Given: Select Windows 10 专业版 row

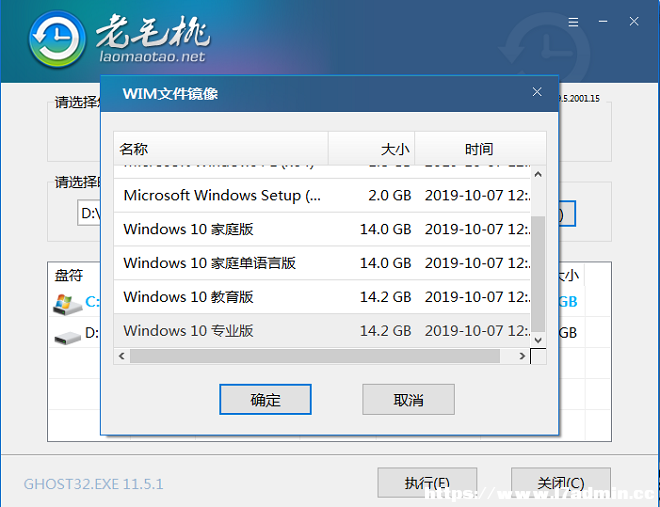Looking at the screenshot, I should pos(322,331).
